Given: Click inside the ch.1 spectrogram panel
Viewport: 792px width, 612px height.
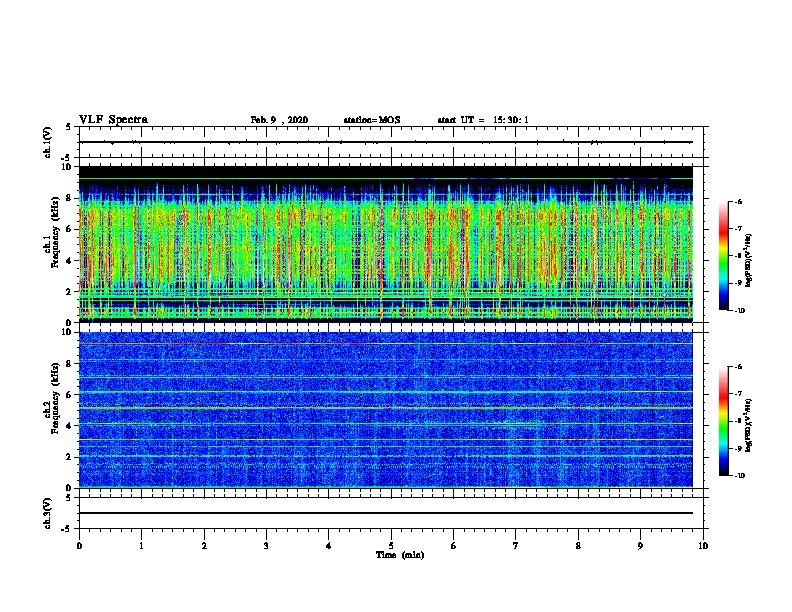Looking at the screenshot, I should coord(386,244).
